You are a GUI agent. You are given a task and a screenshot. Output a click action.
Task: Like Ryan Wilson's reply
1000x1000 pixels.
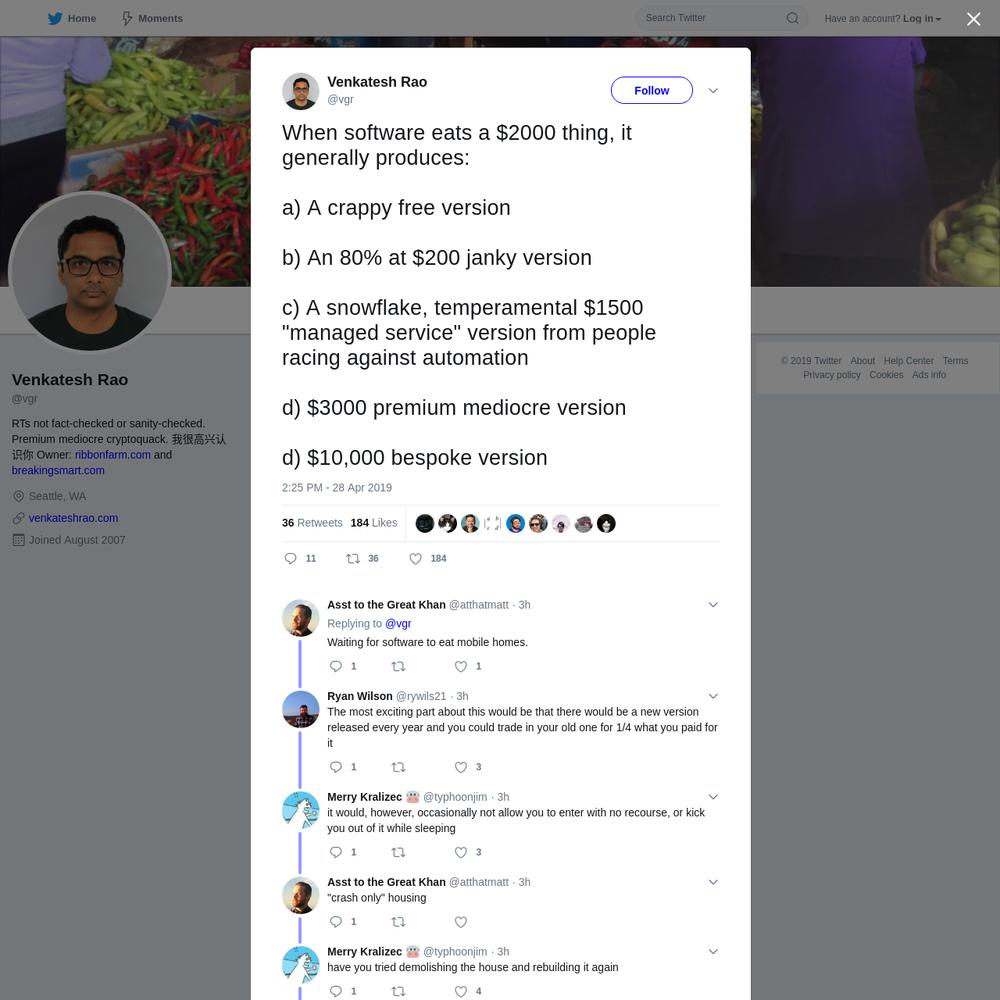click(460, 767)
